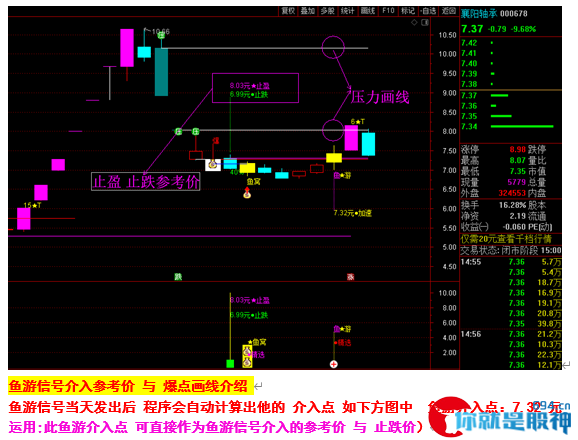Click the money bag icon on the white candle
Screen dimensions: 578x440
pyautogui.click(x=212, y=165)
